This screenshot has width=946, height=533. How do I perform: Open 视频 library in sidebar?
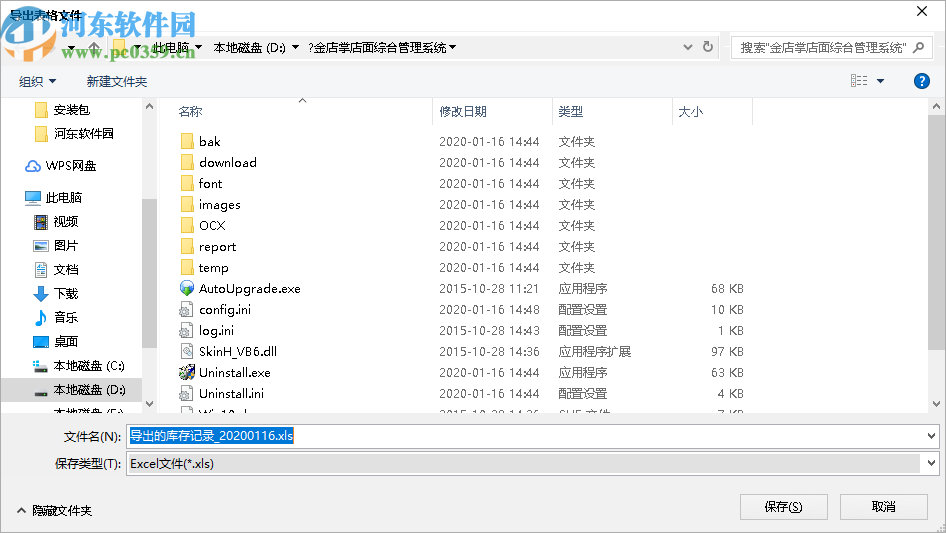56,222
